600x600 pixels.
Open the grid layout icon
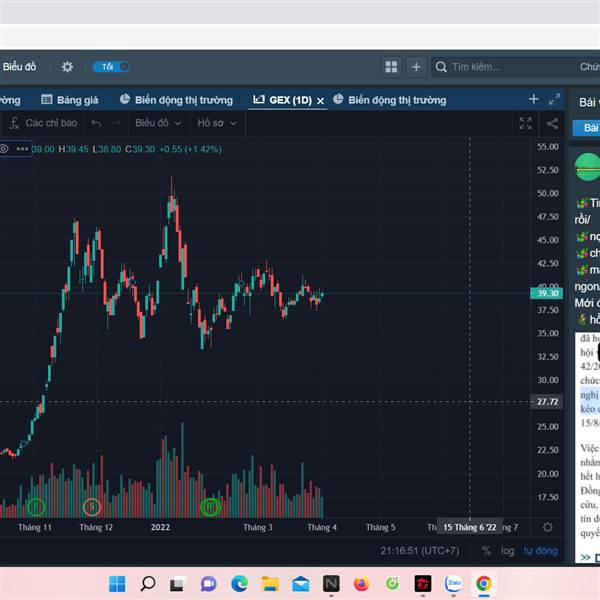click(x=391, y=67)
